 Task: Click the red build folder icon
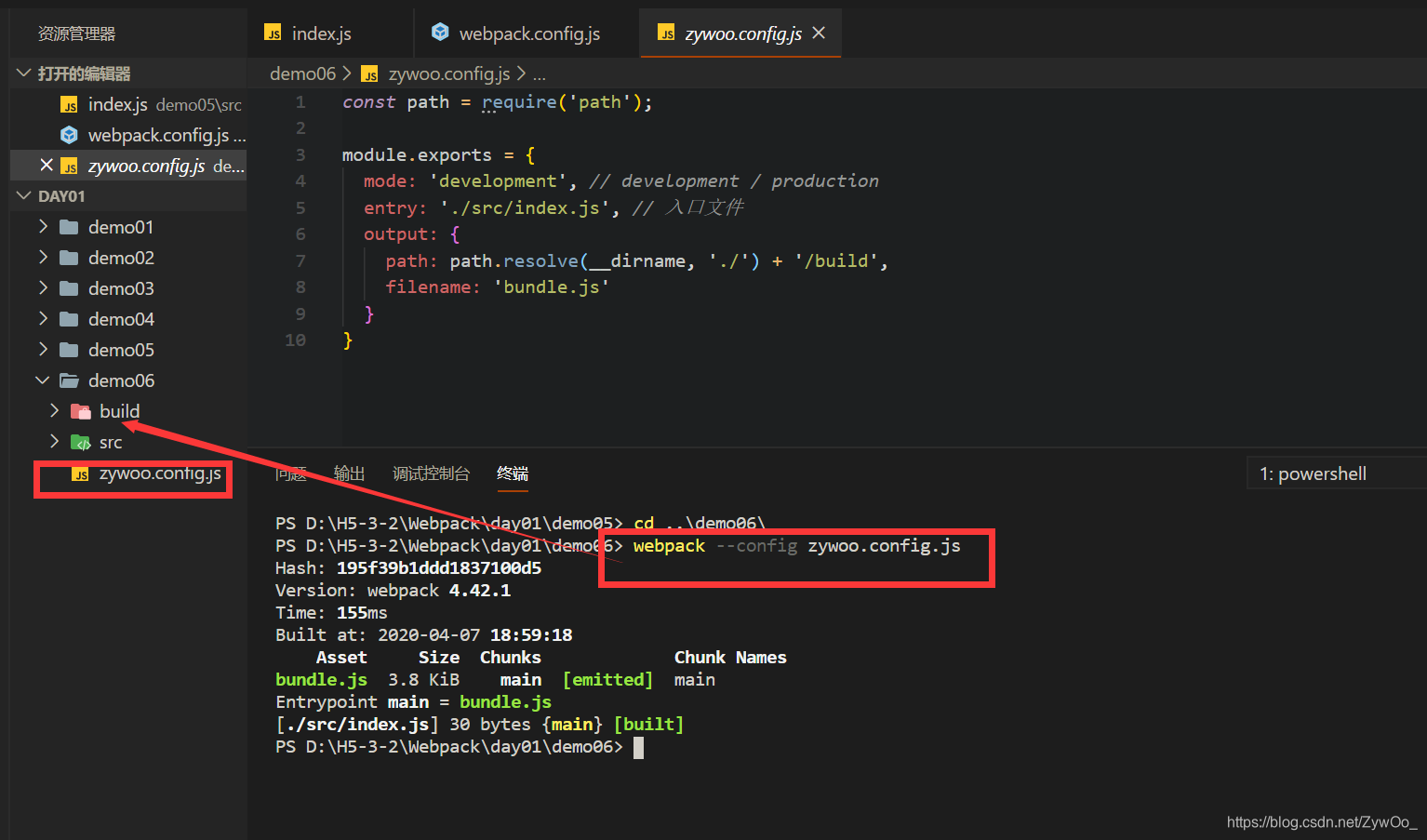(81, 411)
